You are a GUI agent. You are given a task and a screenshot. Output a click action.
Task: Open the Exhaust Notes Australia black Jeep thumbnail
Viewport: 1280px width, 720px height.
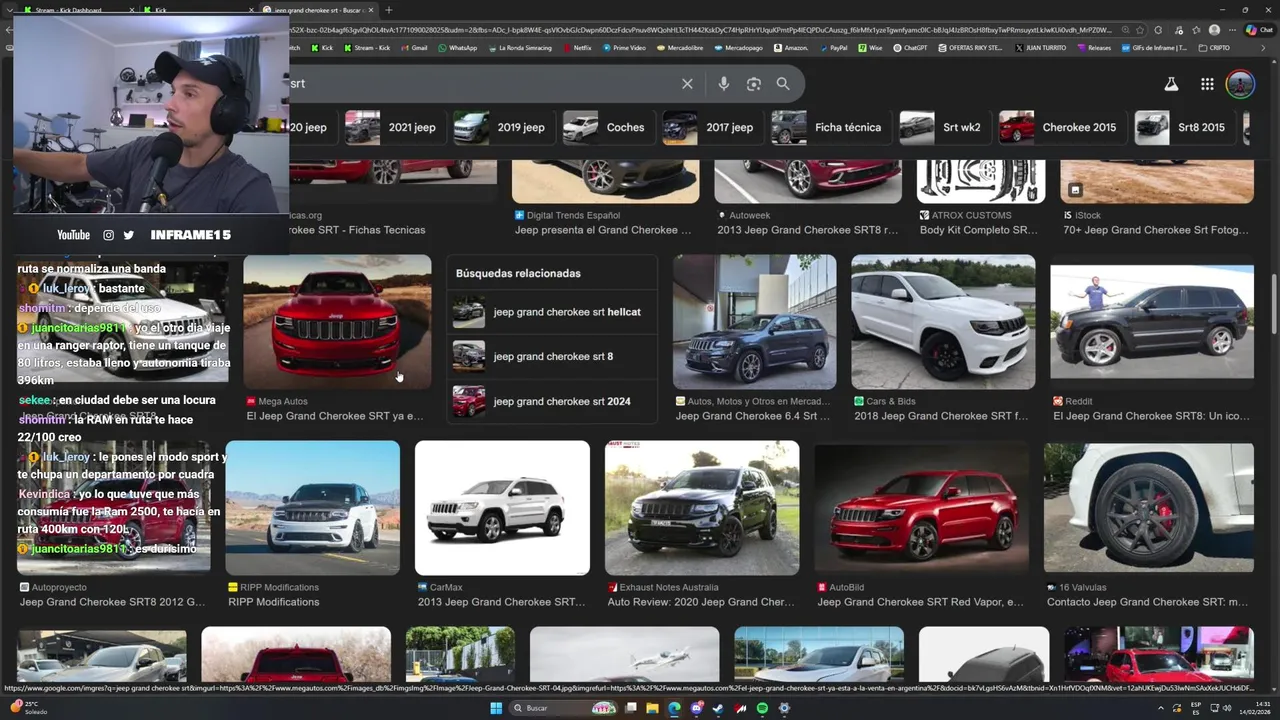coord(702,508)
